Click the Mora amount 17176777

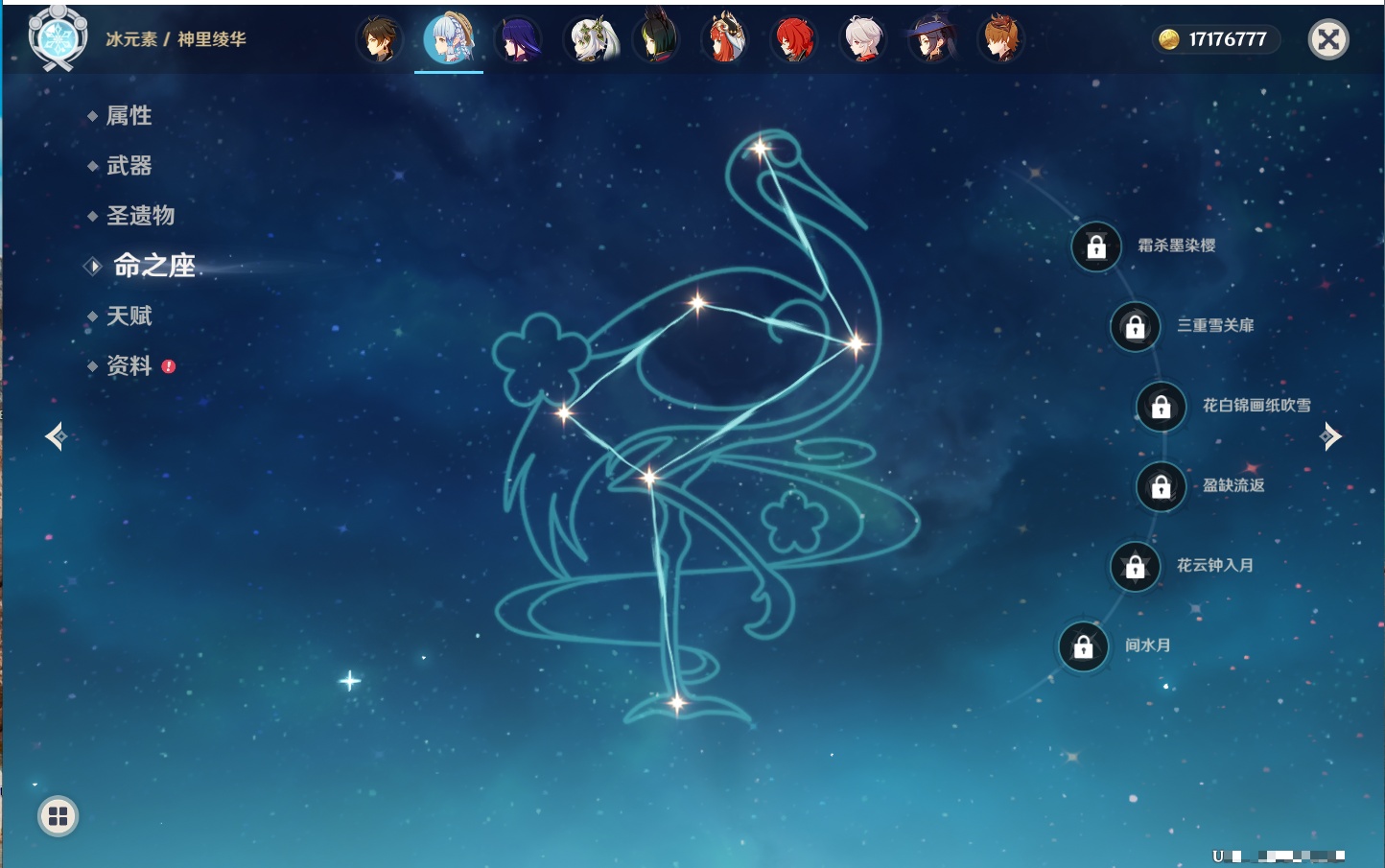click(x=1228, y=39)
